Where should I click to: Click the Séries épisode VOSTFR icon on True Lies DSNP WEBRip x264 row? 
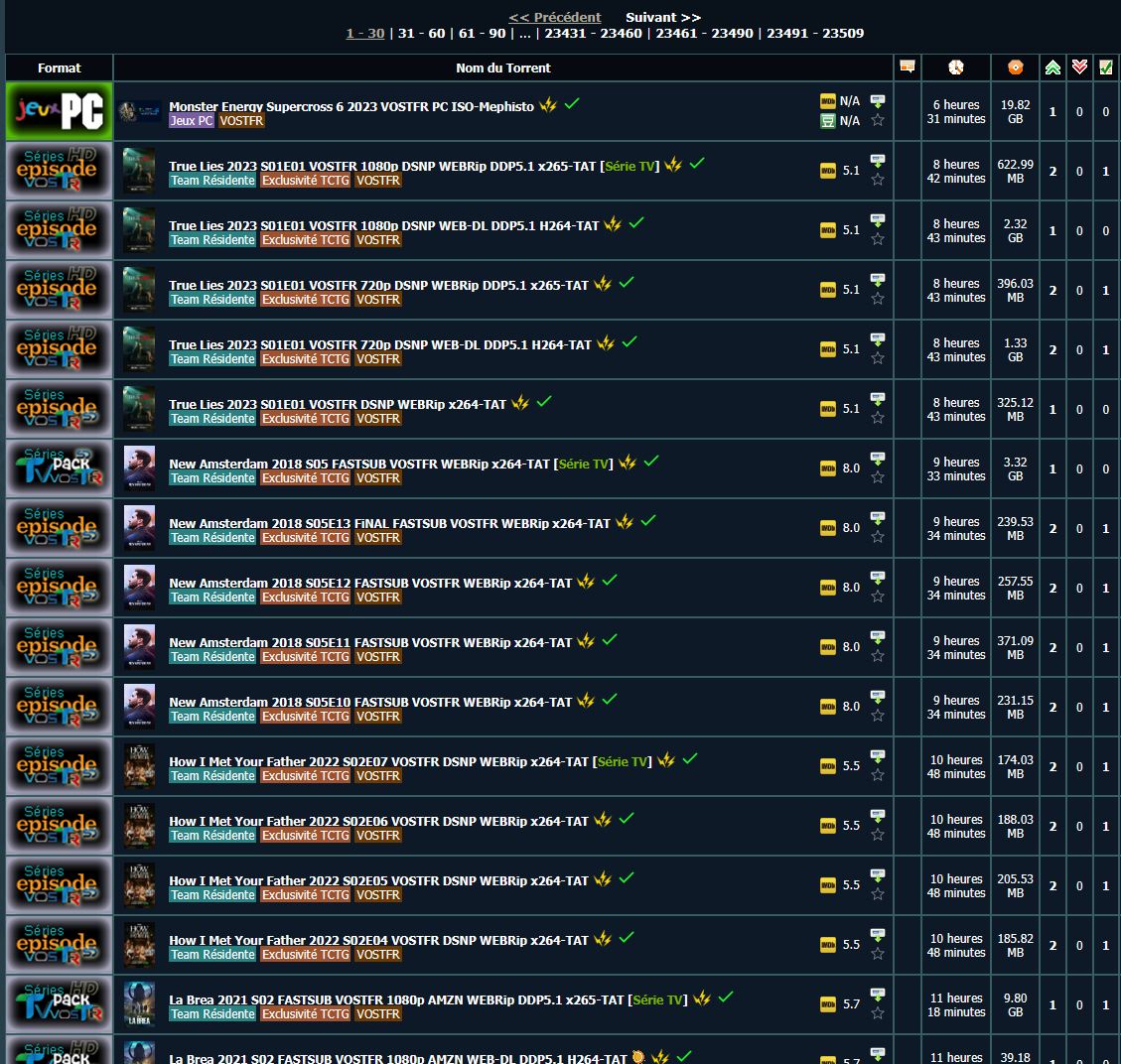click(x=60, y=409)
